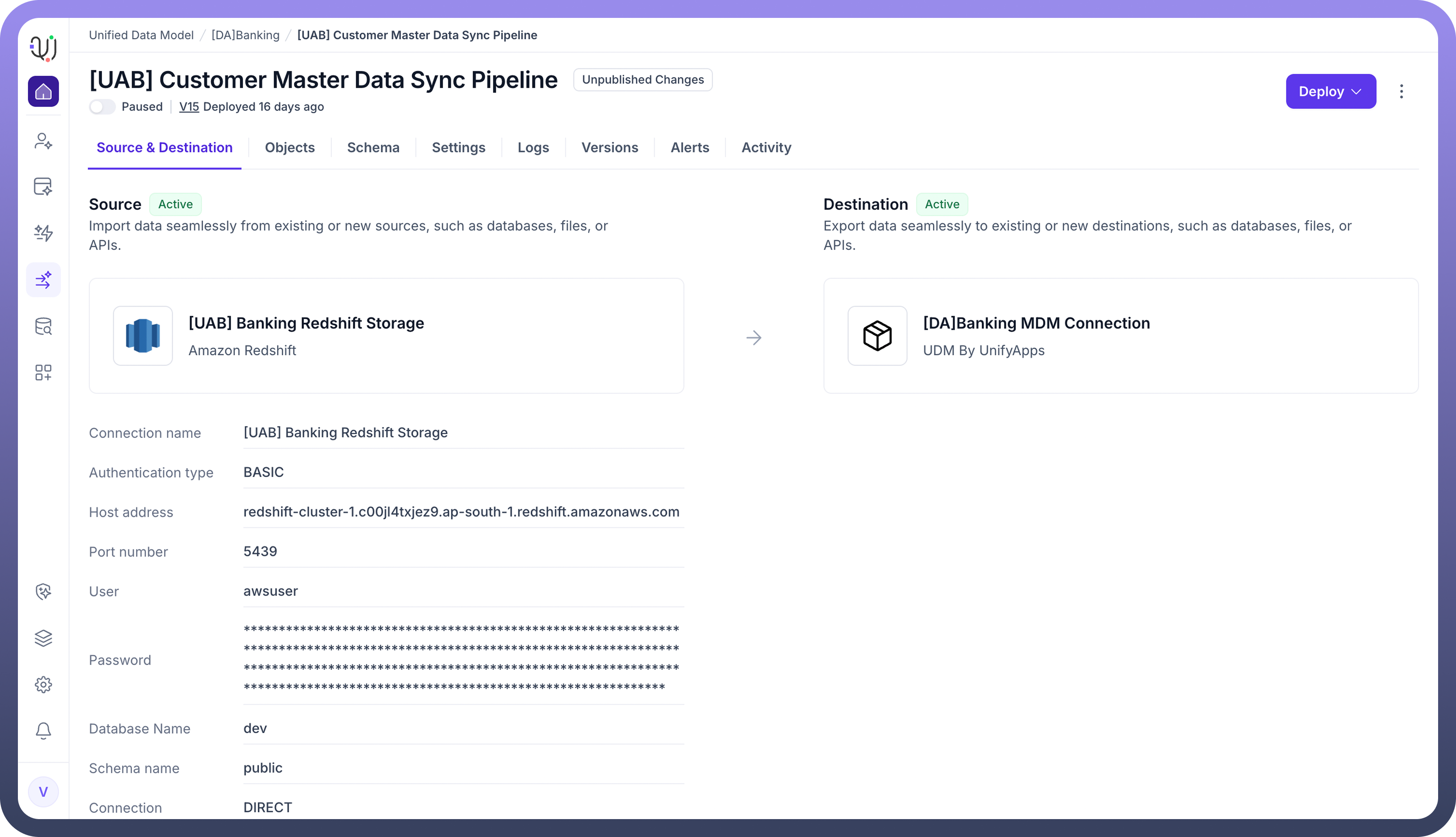Switch to the Objects tab
Screen dimensions: 1456x837
(x=289, y=148)
